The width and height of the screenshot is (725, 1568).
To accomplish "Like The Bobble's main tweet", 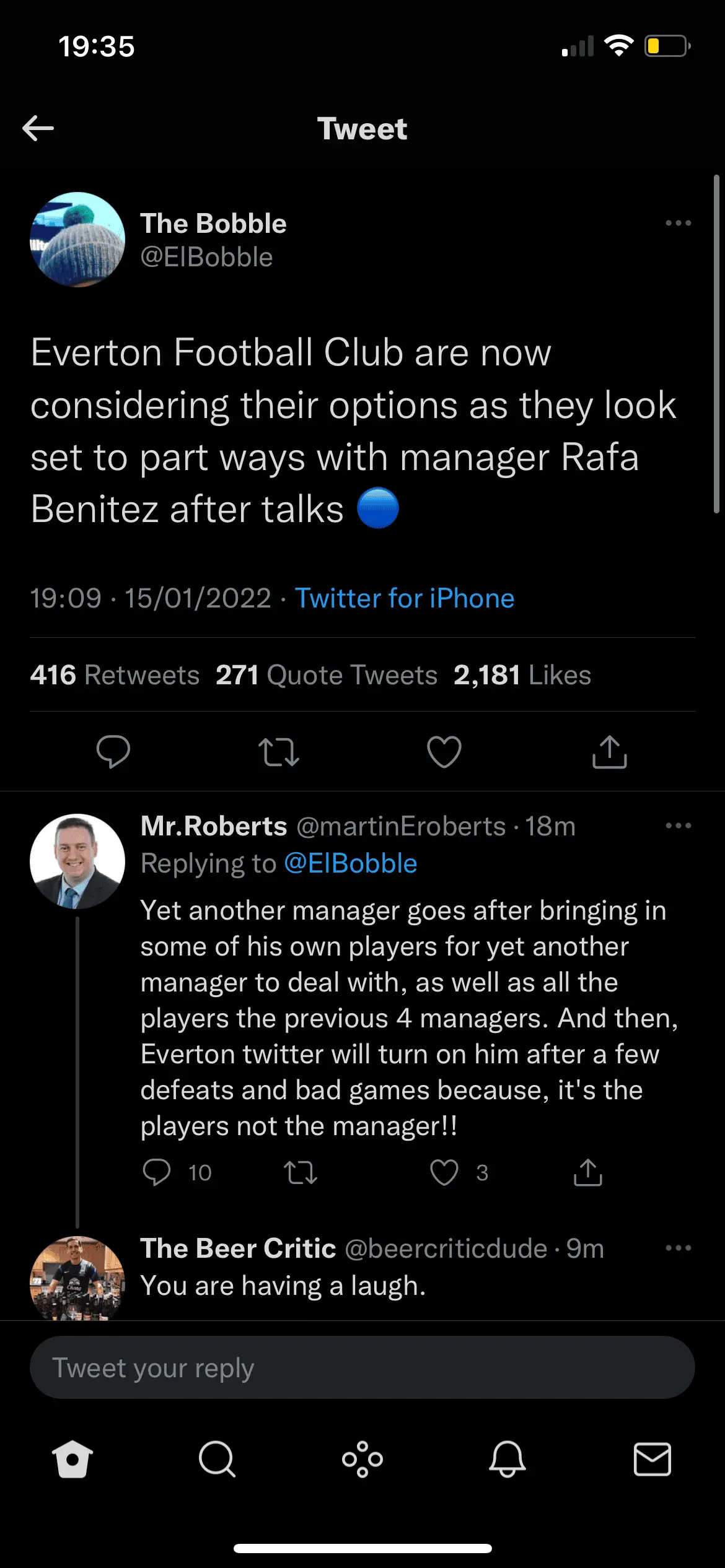I will pos(444,752).
